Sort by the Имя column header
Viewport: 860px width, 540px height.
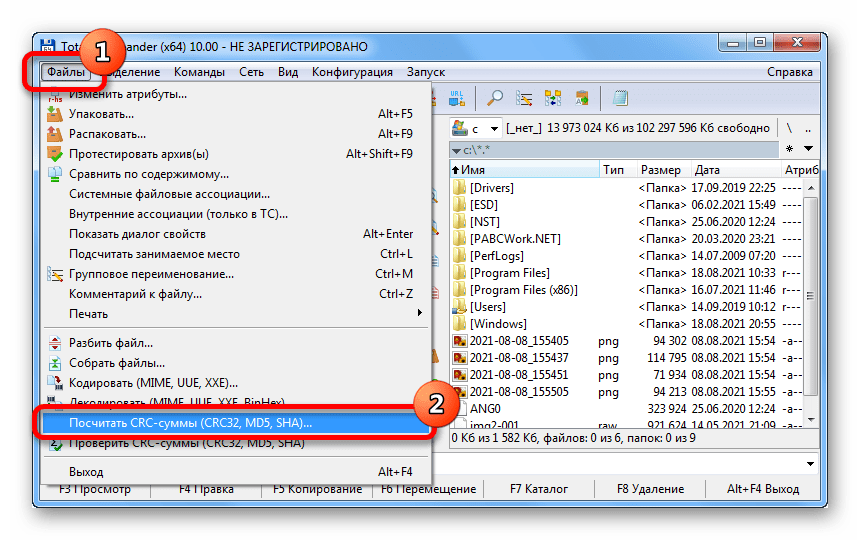pos(525,170)
